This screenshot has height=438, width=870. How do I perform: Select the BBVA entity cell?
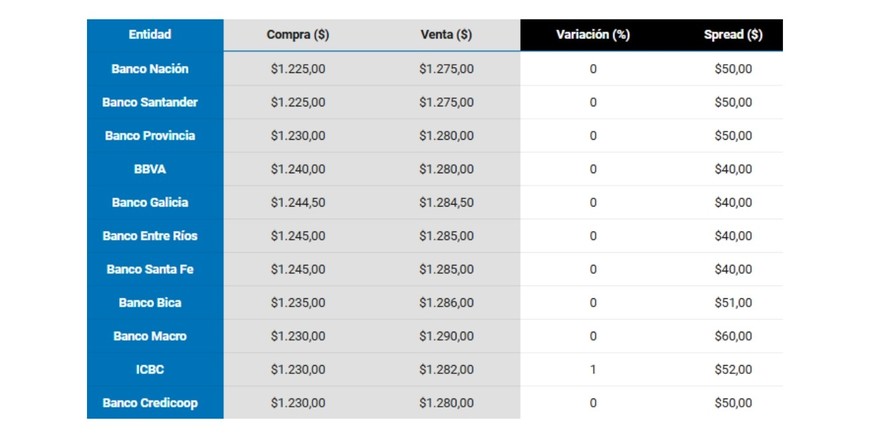coord(150,169)
